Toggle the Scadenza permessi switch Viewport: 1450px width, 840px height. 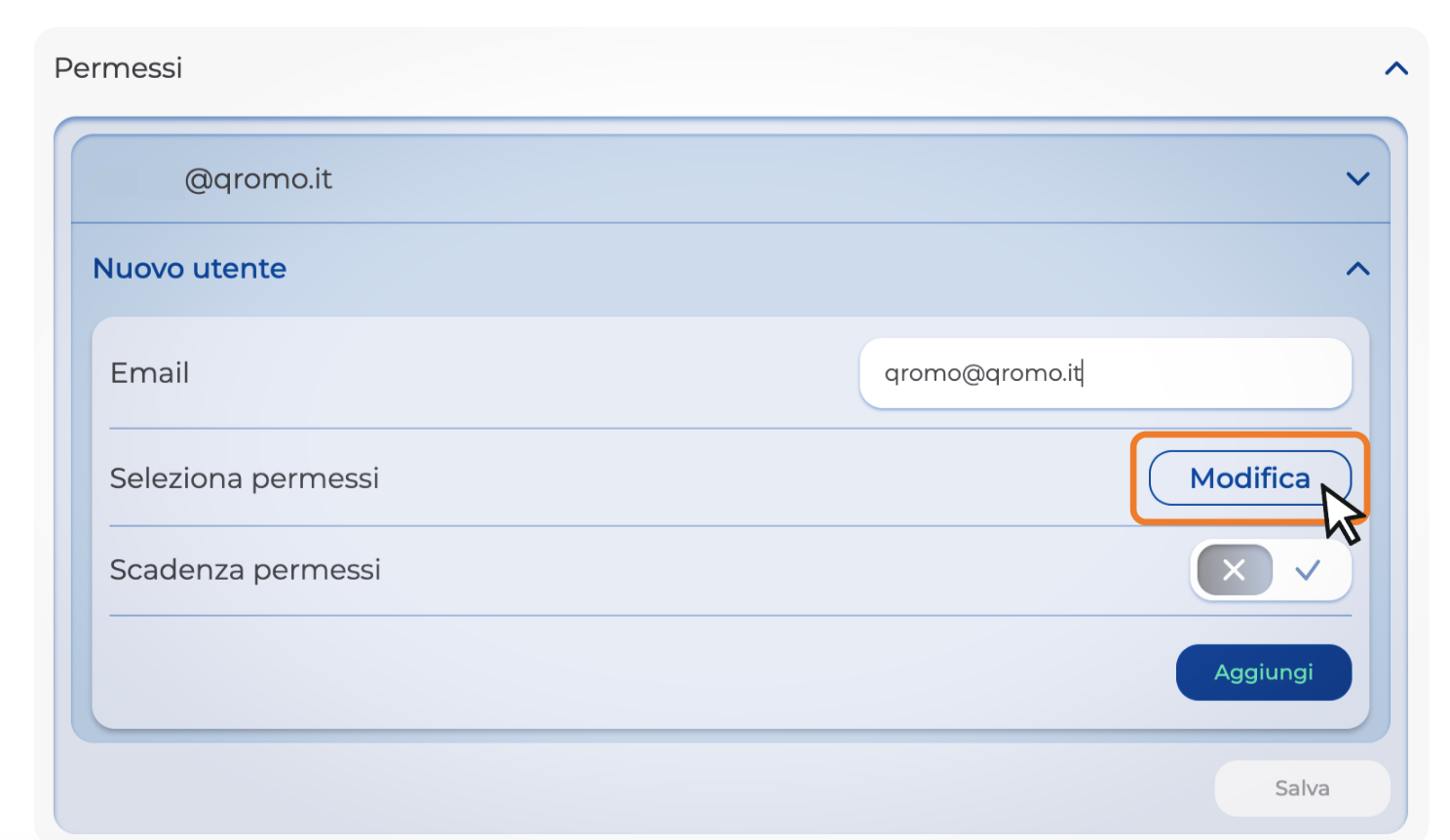point(1270,570)
